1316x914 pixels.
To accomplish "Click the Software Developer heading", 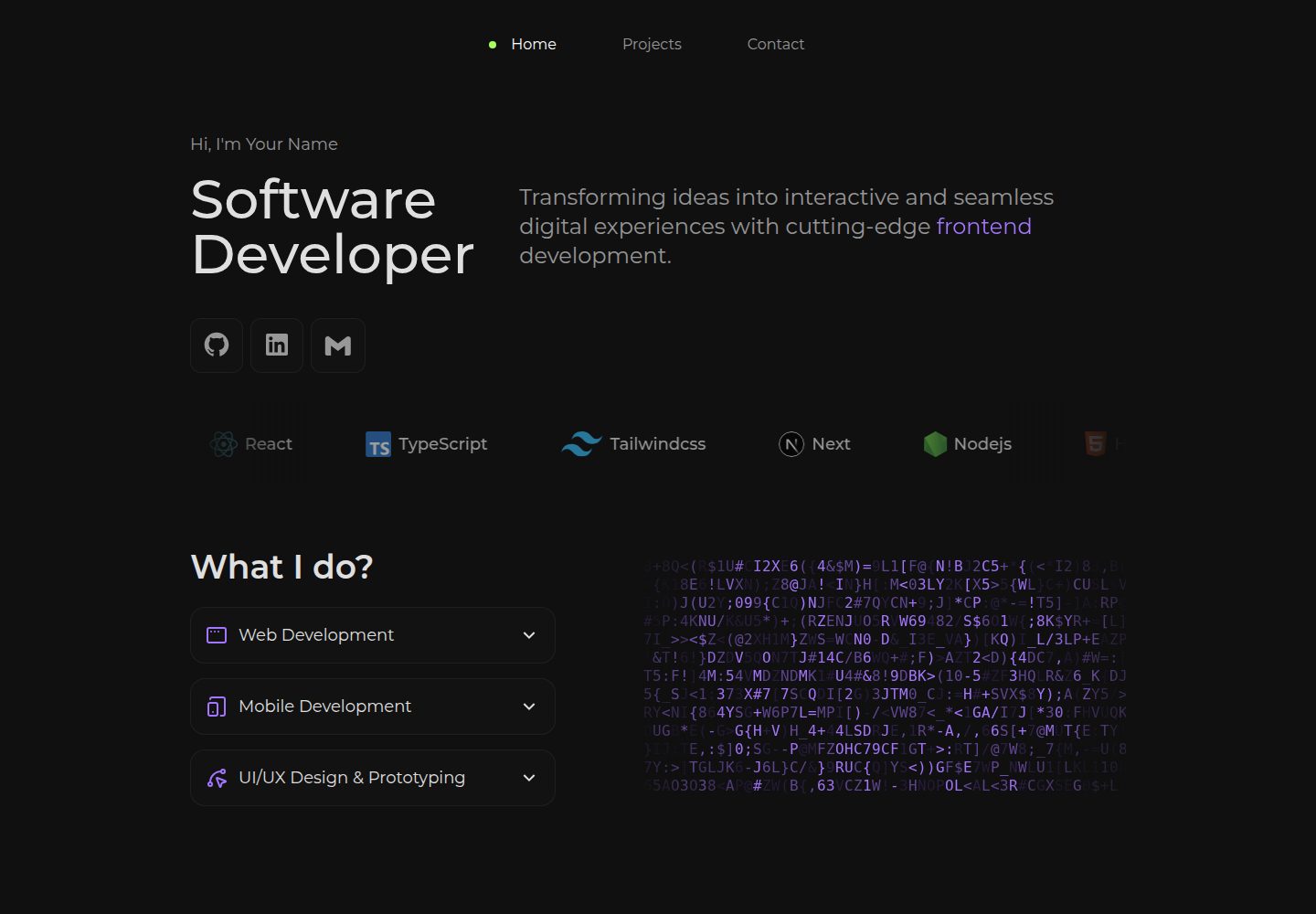I will pyautogui.click(x=333, y=227).
